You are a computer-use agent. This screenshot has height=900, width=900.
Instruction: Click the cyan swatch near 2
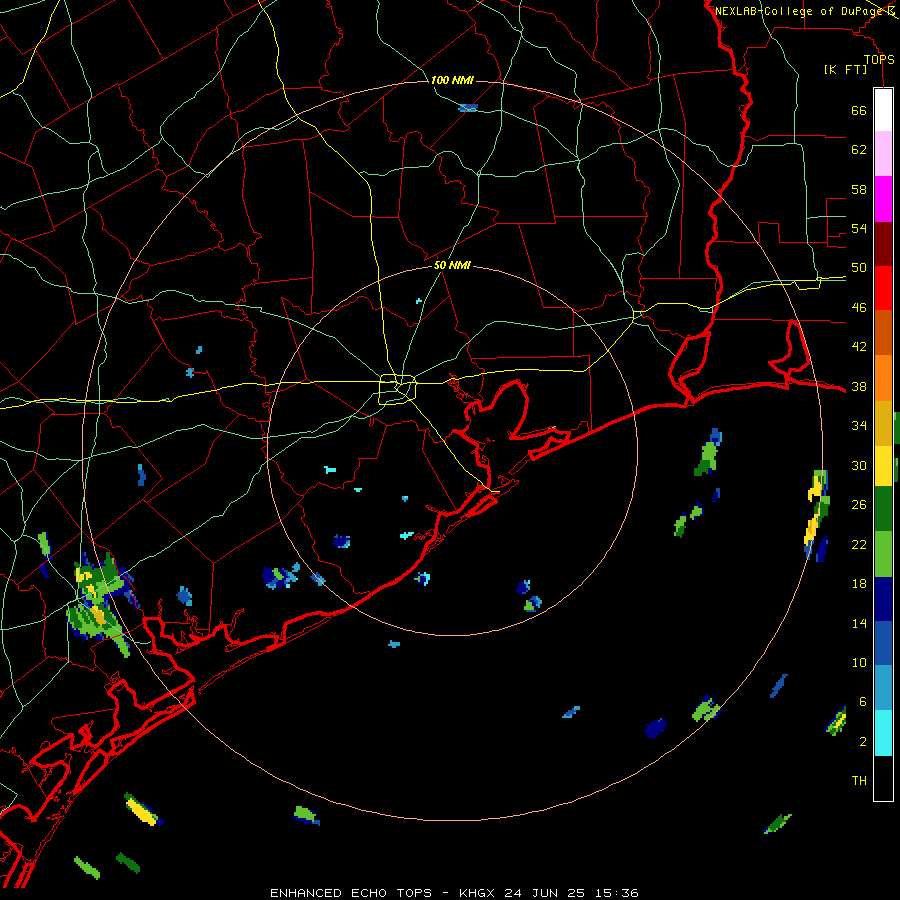click(x=883, y=733)
